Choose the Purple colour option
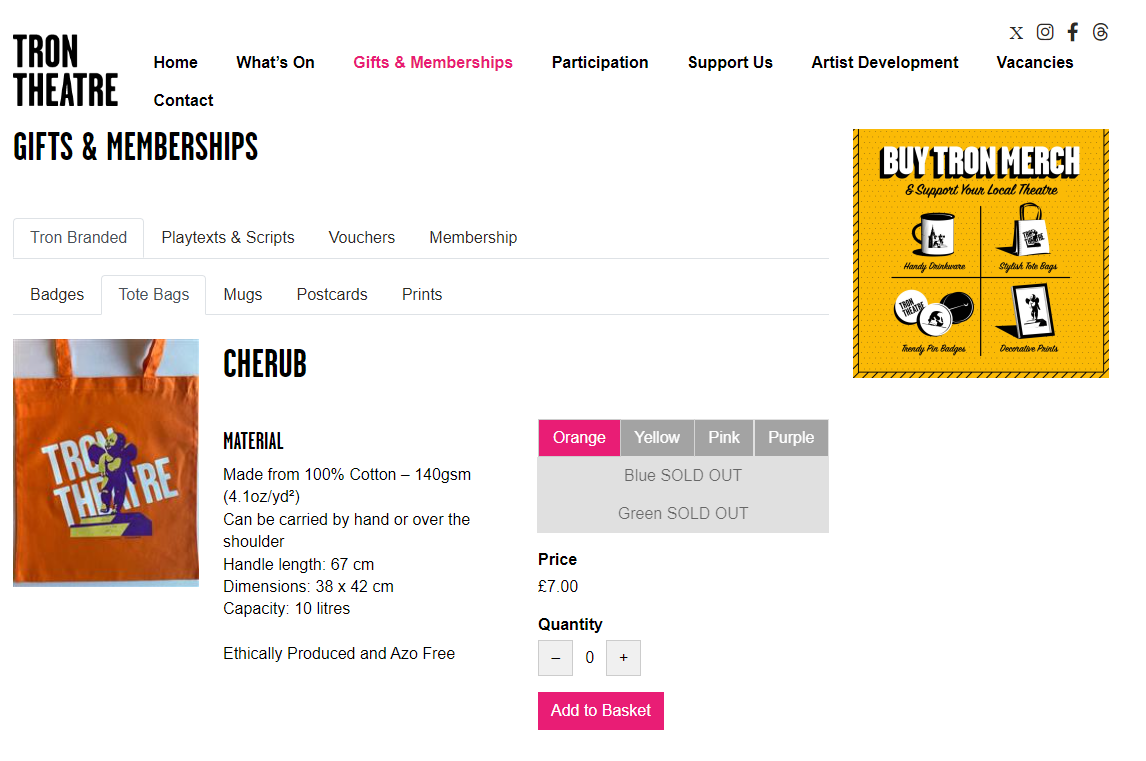 [791, 437]
